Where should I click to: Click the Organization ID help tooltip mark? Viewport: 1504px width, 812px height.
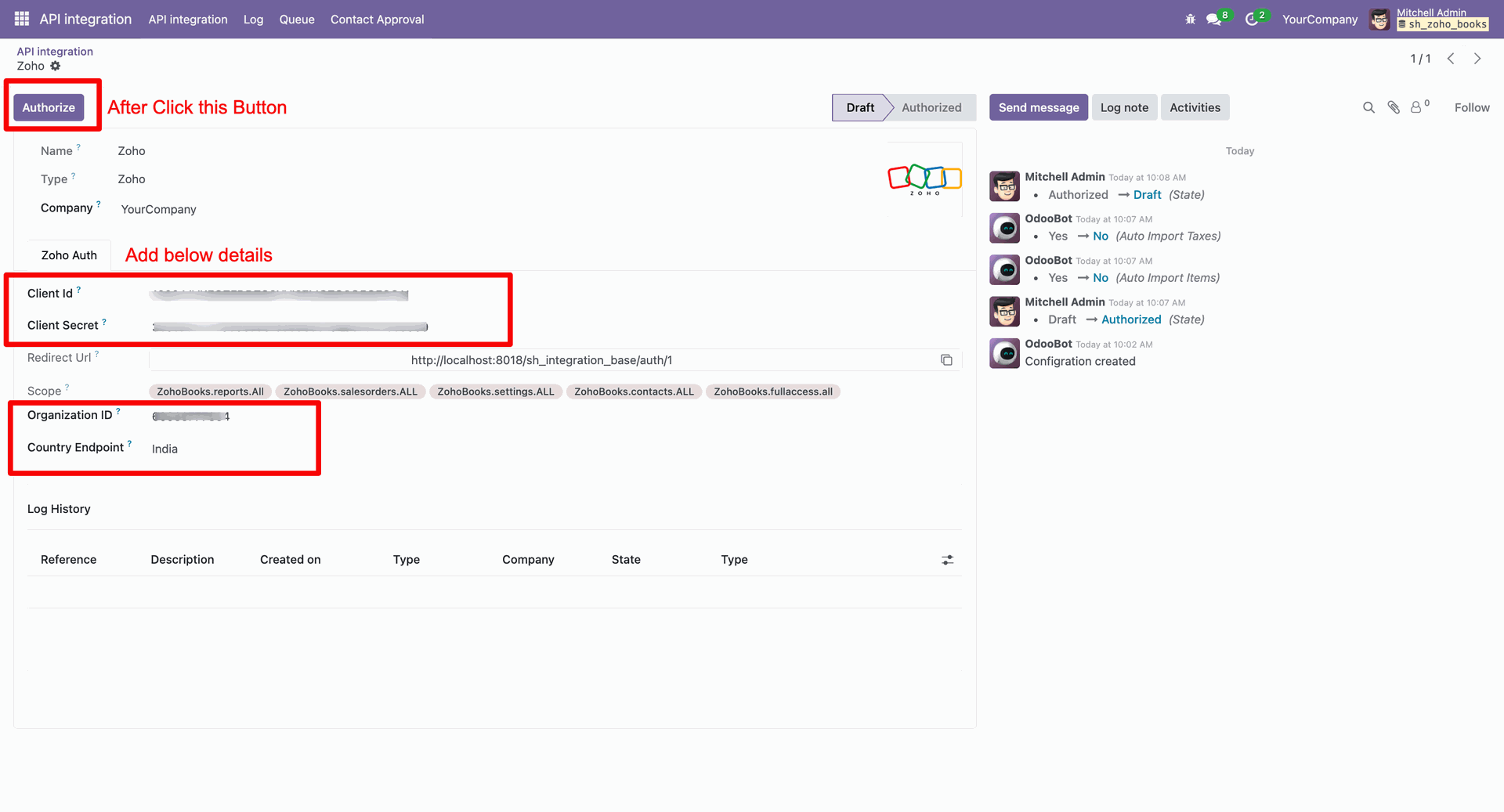[x=118, y=411]
